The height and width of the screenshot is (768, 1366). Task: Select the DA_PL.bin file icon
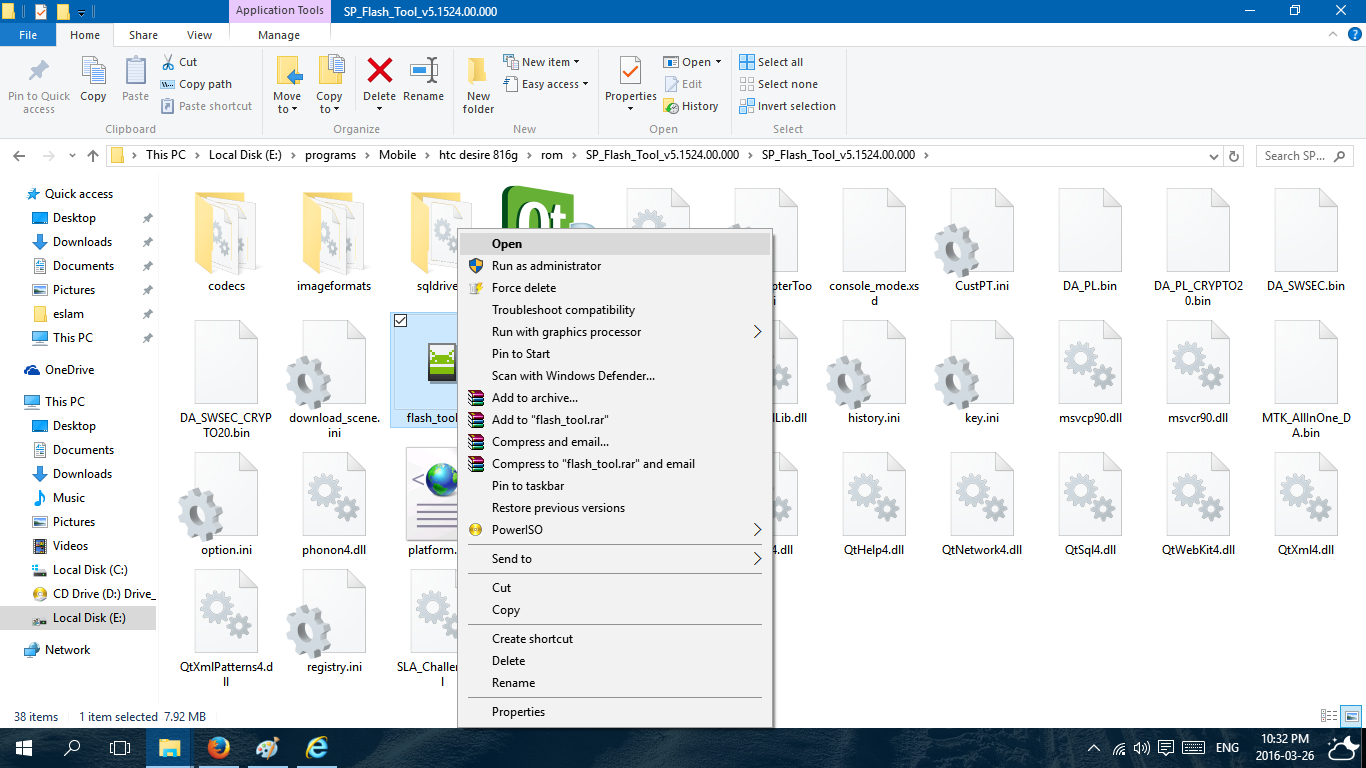coord(1089,232)
